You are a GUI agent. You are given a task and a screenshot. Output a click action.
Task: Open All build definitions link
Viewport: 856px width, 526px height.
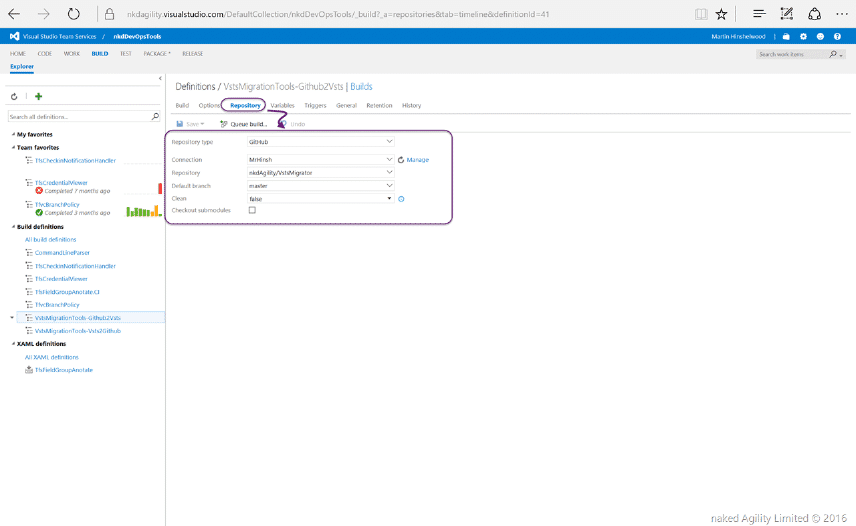pyautogui.click(x=50, y=240)
